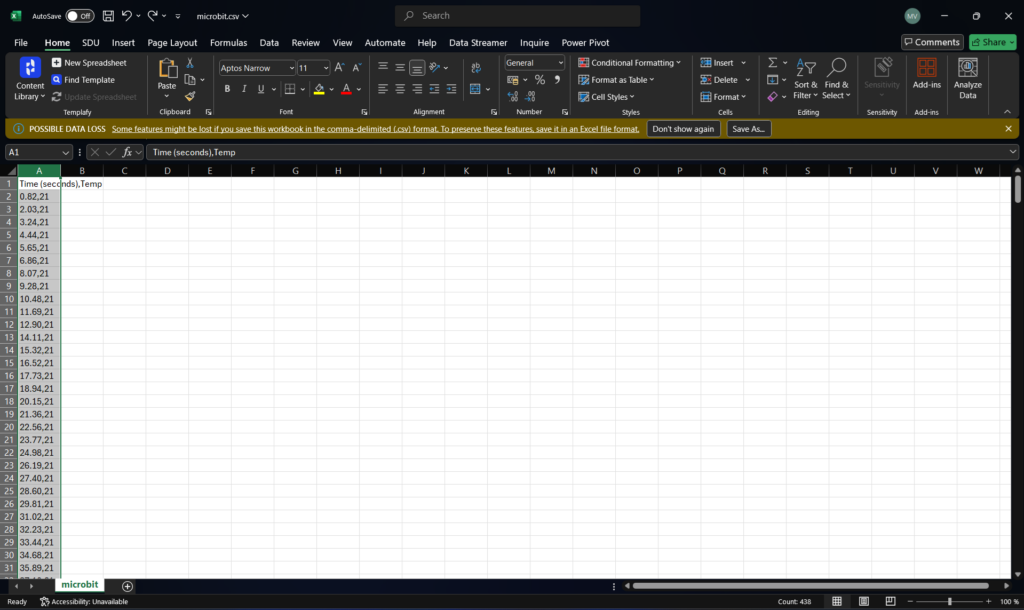Viewport: 1024px width, 610px height.
Task: Switch to the Power Pivot tab
Action: point(585,42)
